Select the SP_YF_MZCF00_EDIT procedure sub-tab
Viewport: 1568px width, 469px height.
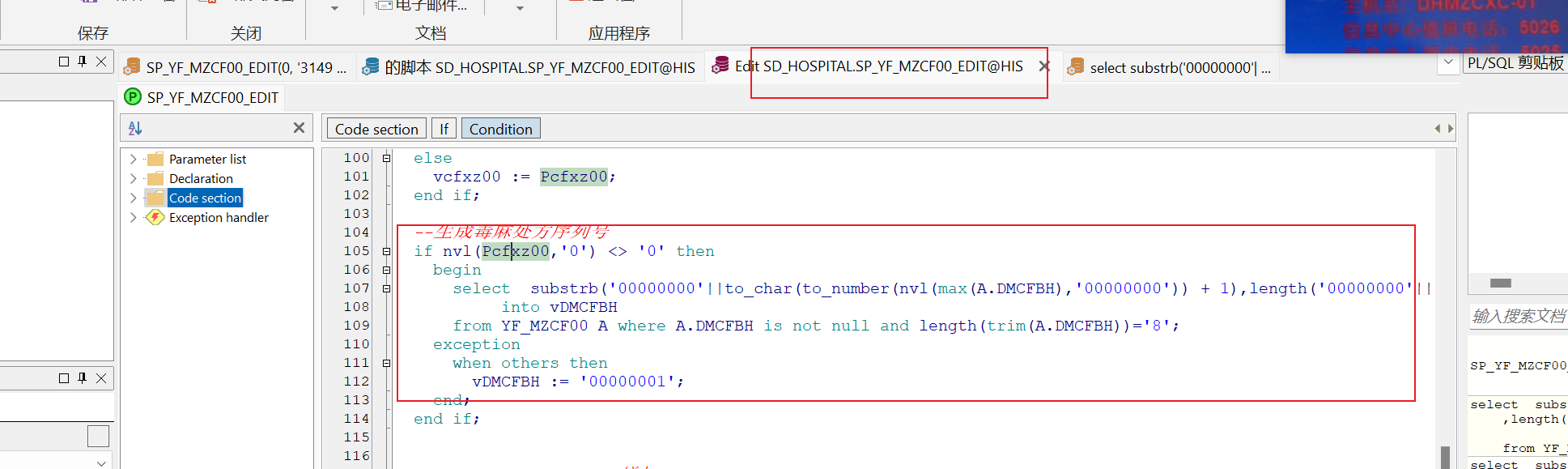[x=202, y=97]
